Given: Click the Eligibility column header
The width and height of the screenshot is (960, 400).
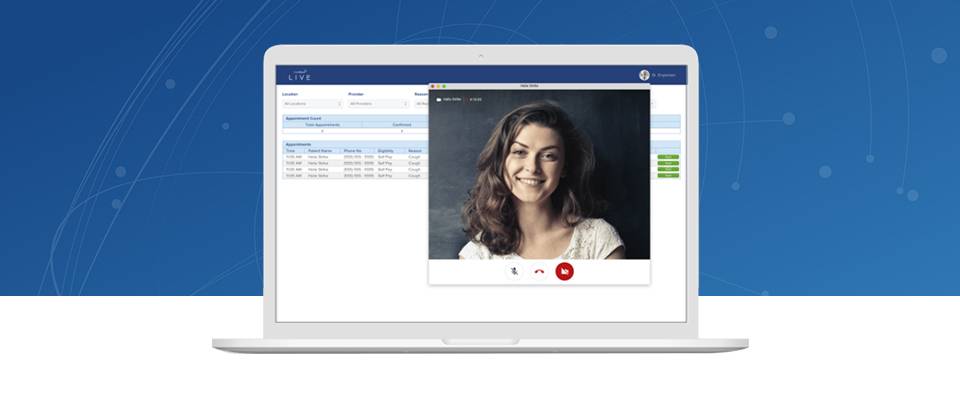Looking at the screenshot, I should pyautogui.click(x=386, y=151).
